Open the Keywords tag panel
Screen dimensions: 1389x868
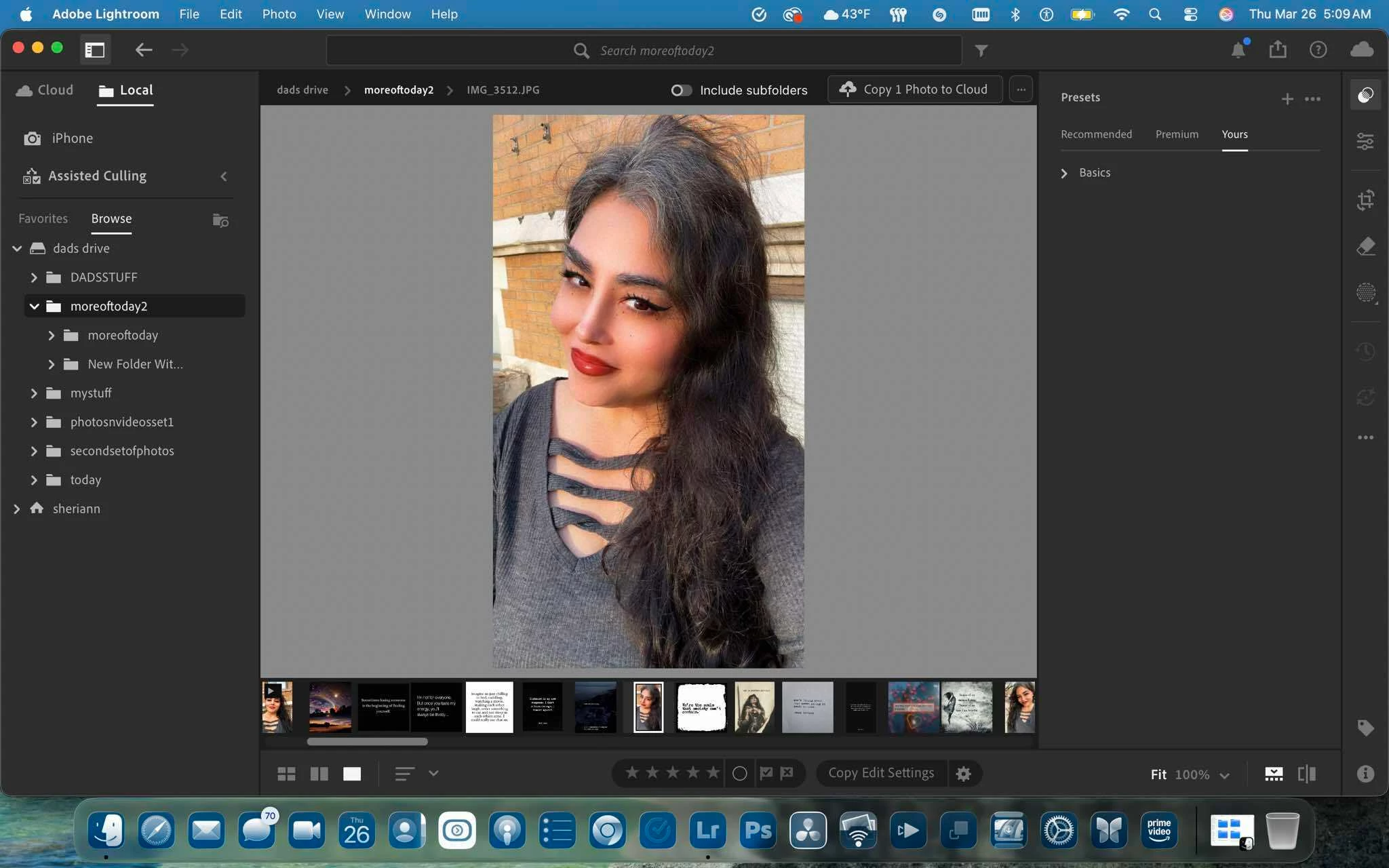1365,728
